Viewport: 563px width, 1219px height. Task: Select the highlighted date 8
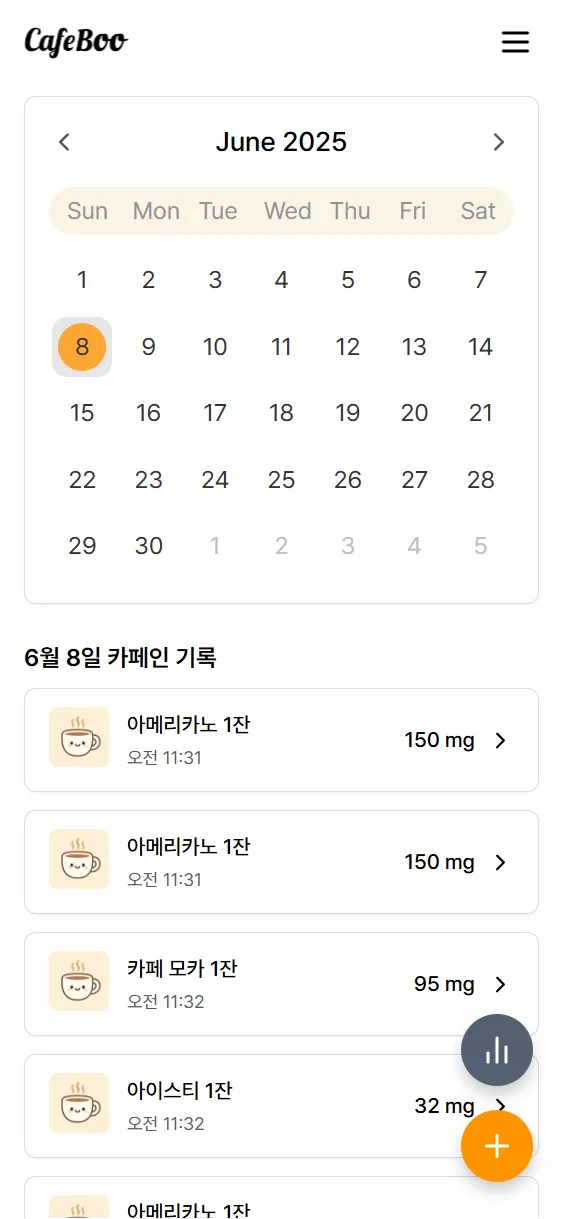tap(82, 347)
